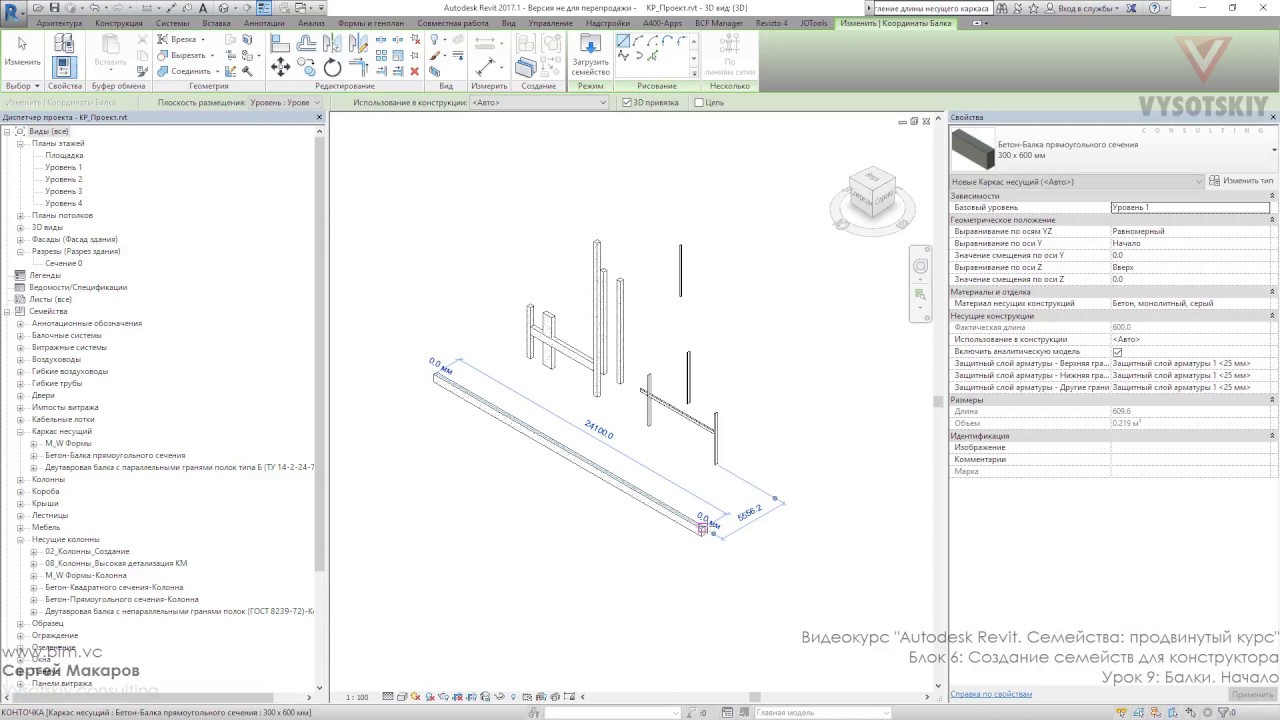Open the Архитектура ribbon tab
Screen dimensions: 1280x720
(x=59, y=23)
